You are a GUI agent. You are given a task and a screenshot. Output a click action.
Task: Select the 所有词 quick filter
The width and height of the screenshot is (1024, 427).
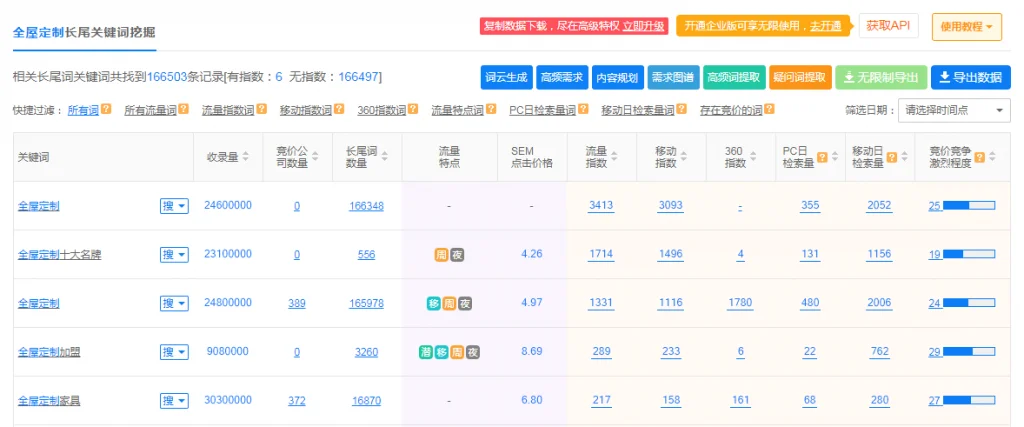(83, 110)
